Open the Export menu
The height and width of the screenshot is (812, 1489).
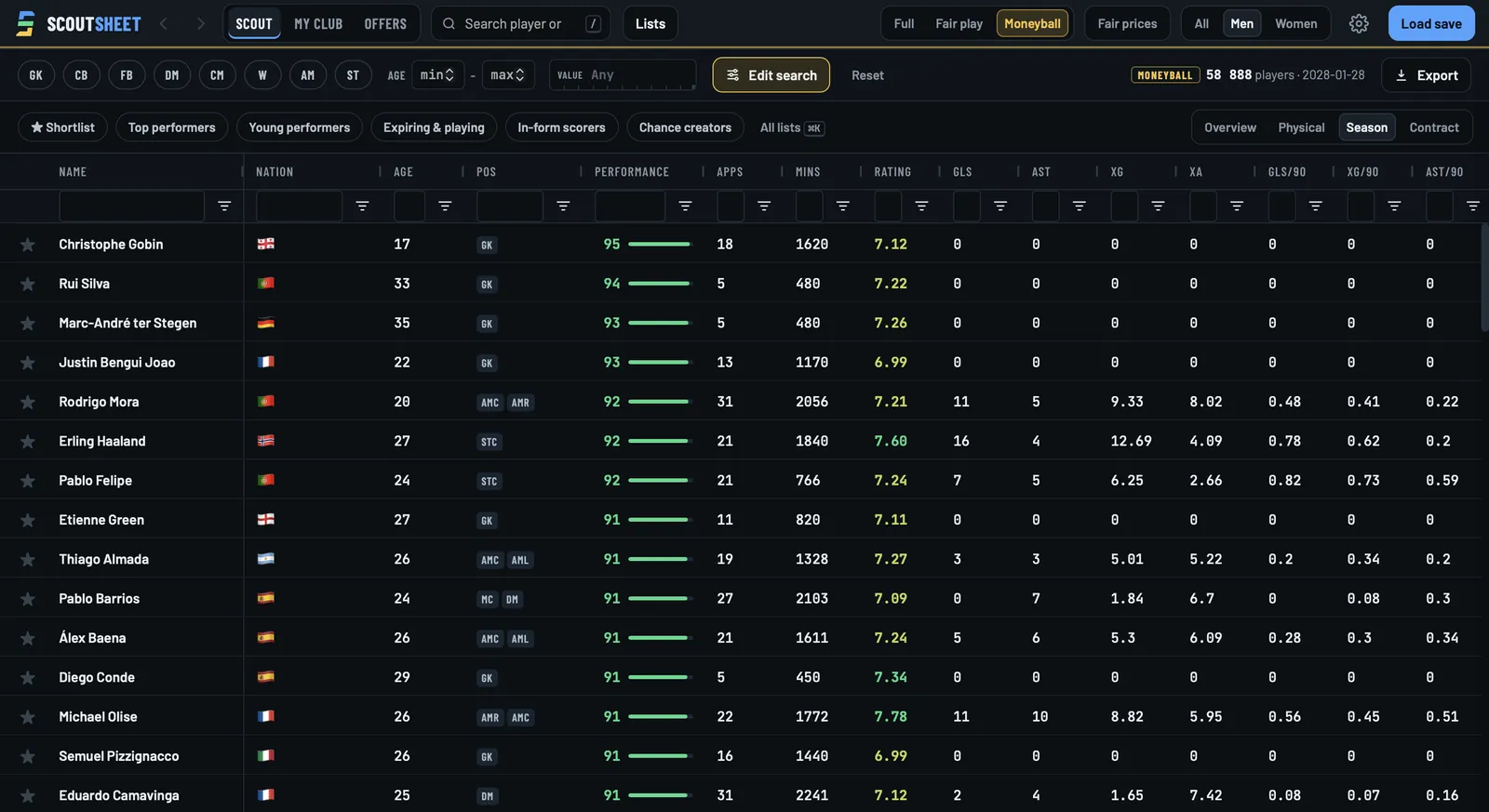click(x=1426, y=75)
